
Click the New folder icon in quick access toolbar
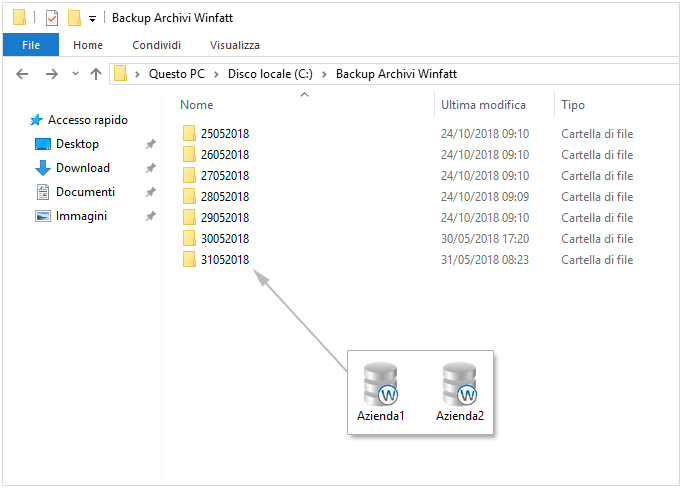[74, 18]
